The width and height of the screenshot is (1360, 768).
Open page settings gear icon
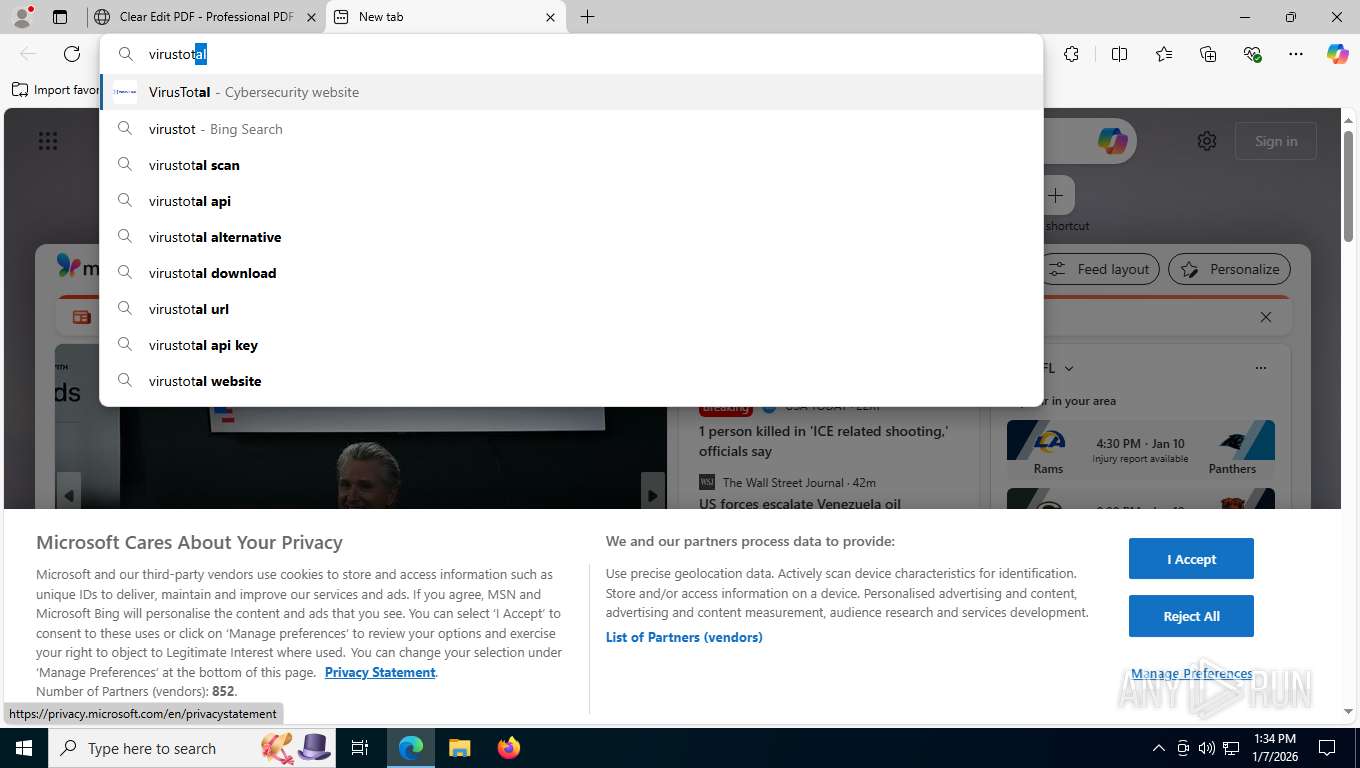(x=1207, y=141)
